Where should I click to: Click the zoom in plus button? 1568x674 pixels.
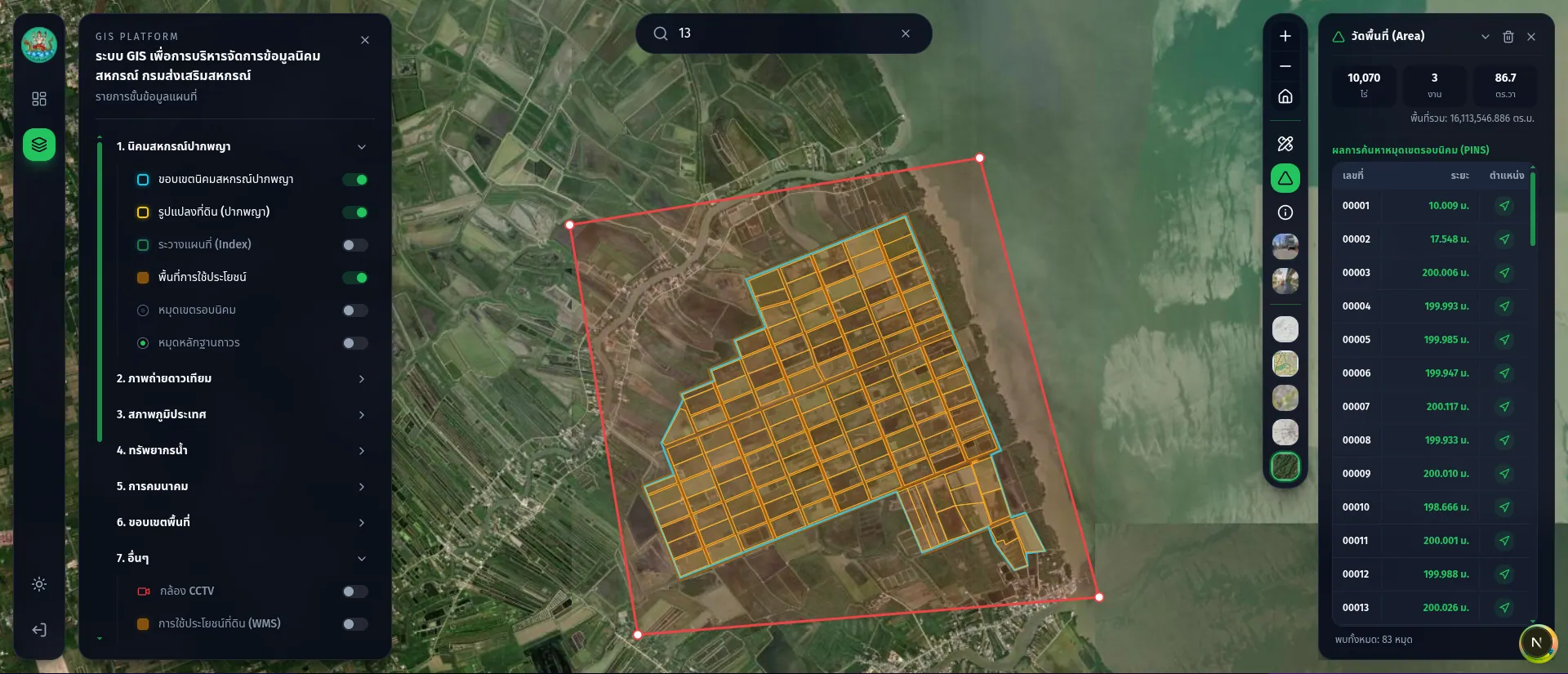(x=1285, y=36)
